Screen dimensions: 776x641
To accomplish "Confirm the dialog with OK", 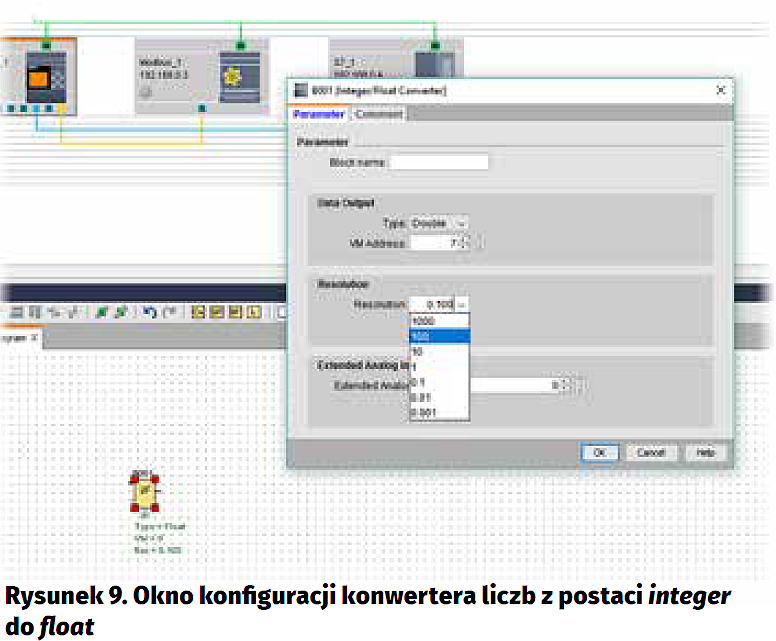I will coord(599,452).
